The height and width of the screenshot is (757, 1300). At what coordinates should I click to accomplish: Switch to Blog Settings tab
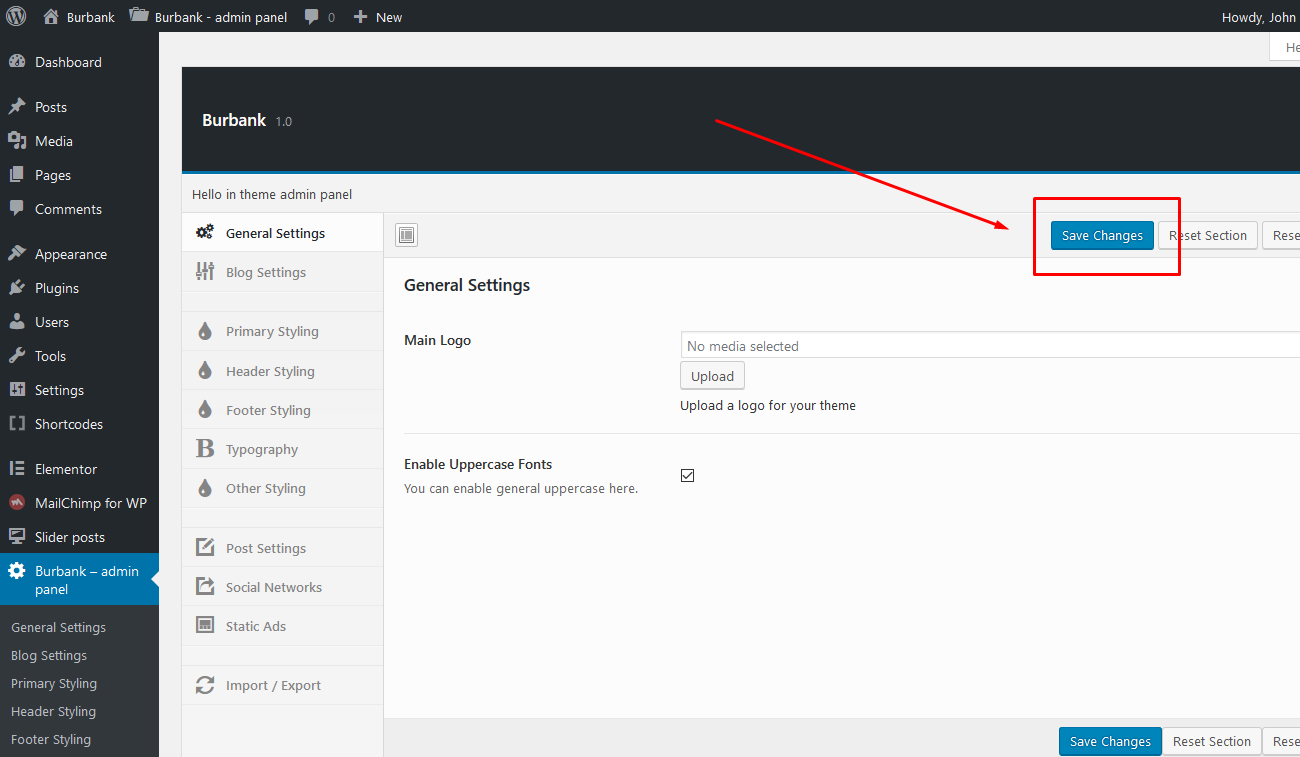pos(265,272)
